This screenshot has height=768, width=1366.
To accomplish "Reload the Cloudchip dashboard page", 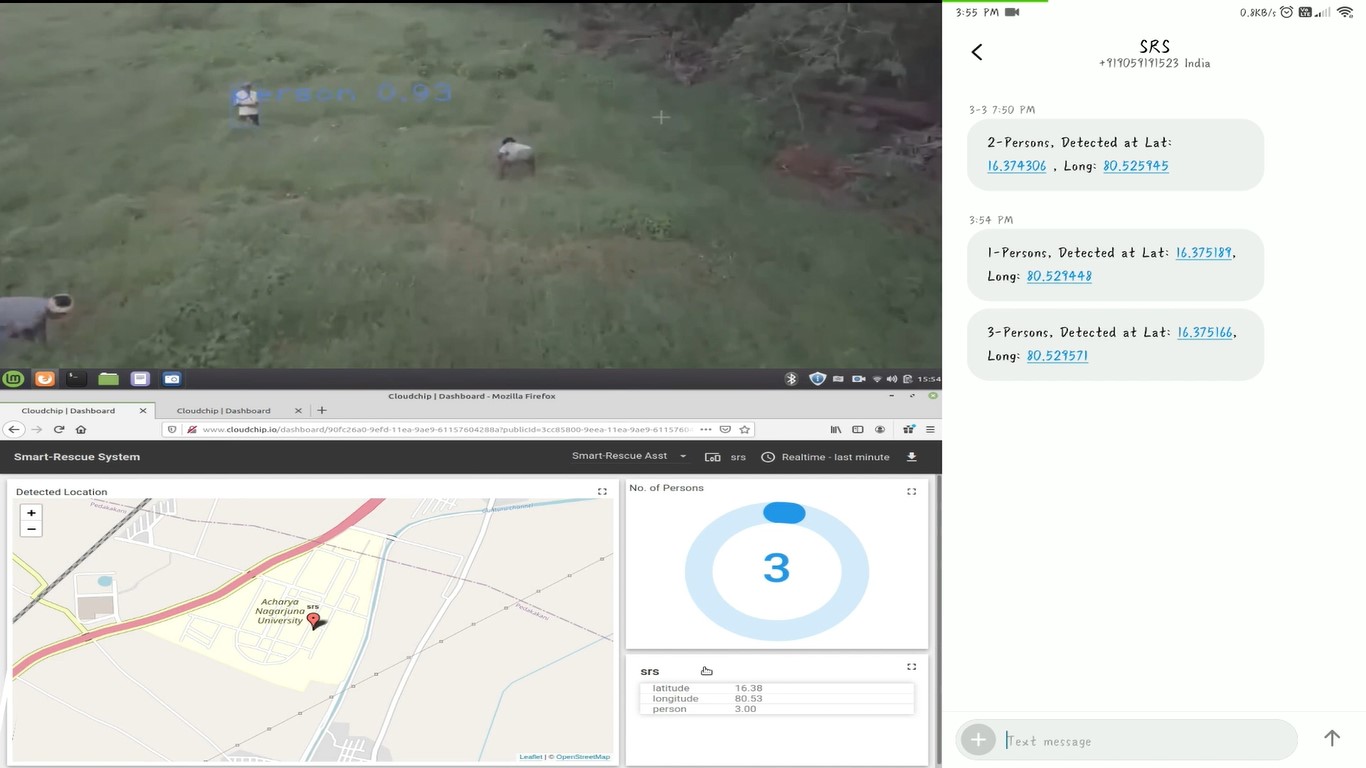I will (59, 429).
